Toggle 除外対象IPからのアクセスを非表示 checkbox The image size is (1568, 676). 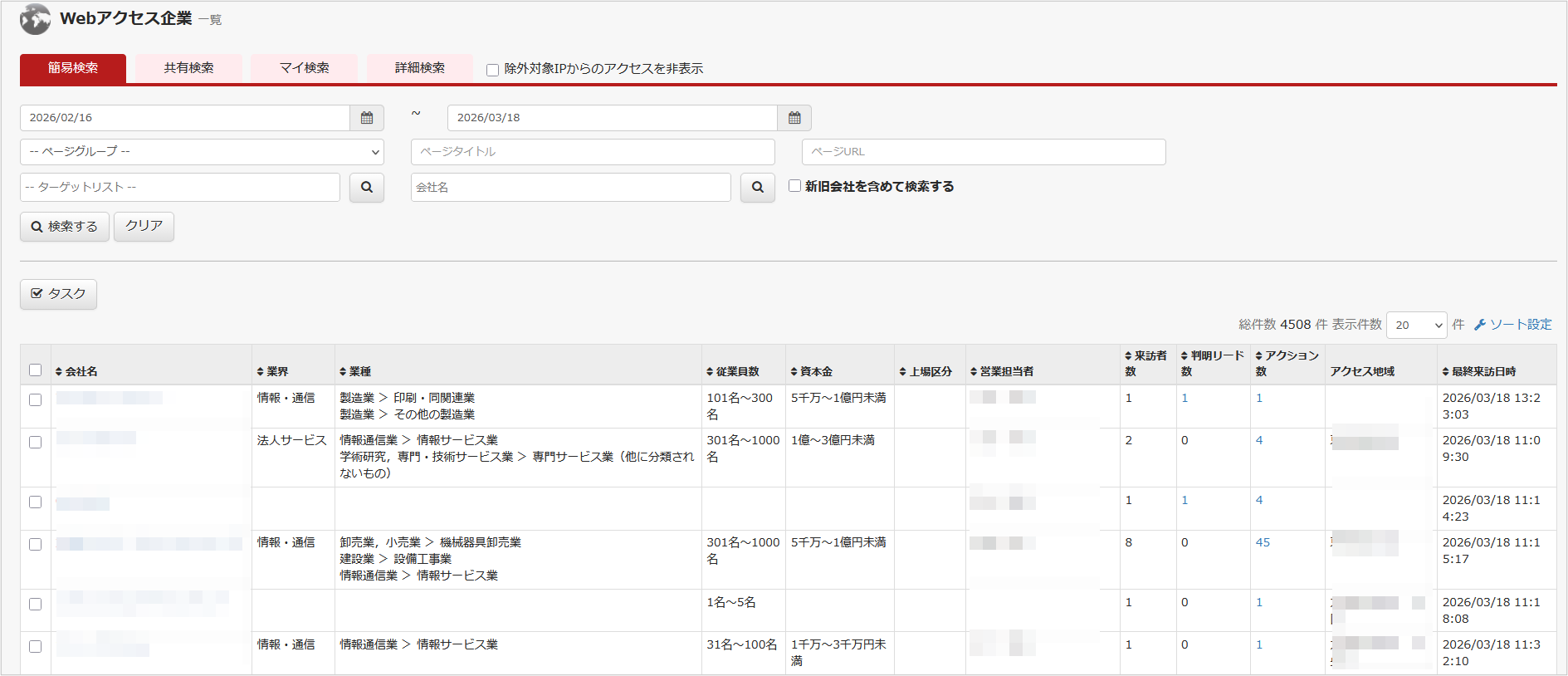point(492,70)
